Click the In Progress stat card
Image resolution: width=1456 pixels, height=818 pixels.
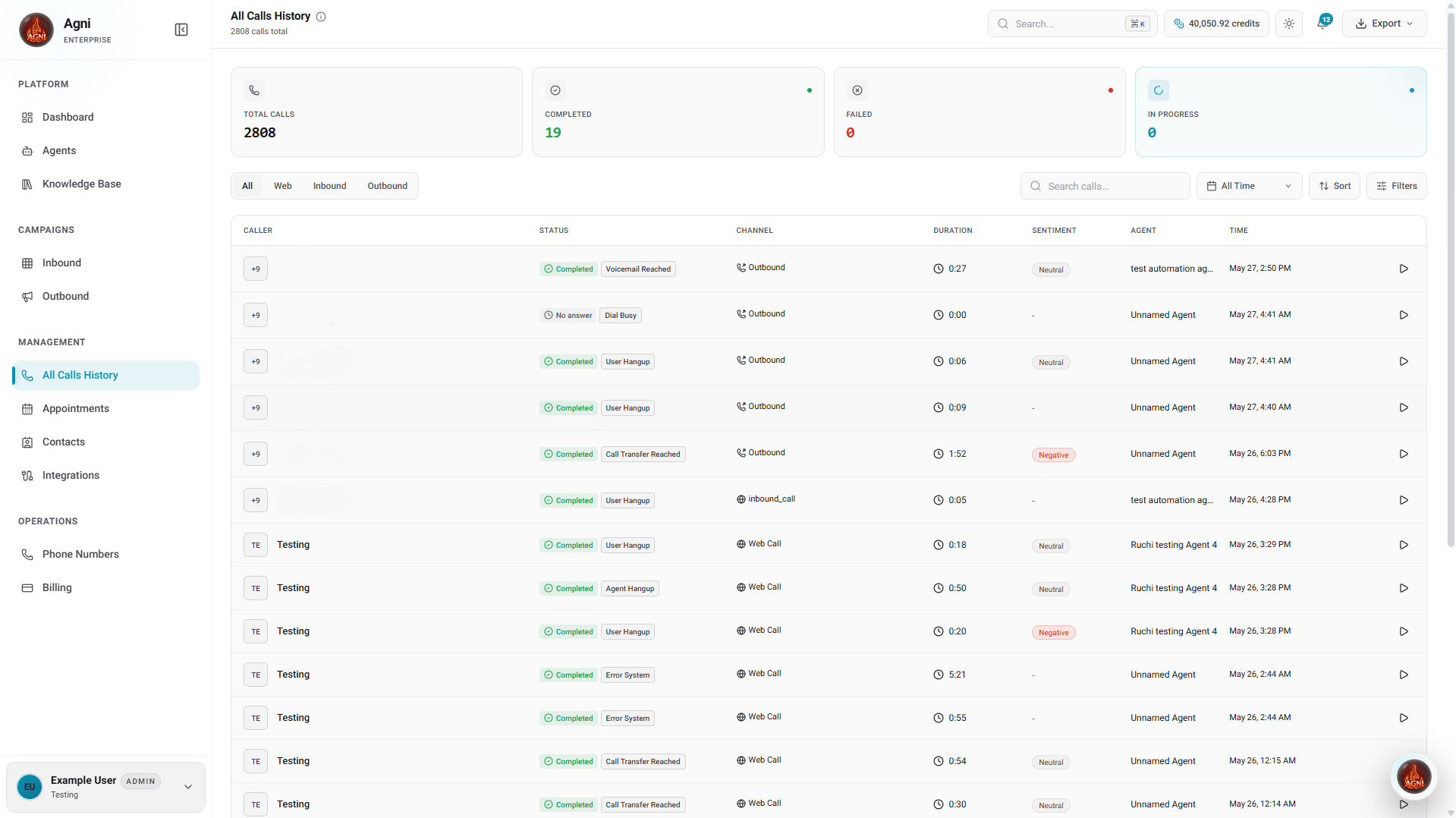pos(1281,112)
